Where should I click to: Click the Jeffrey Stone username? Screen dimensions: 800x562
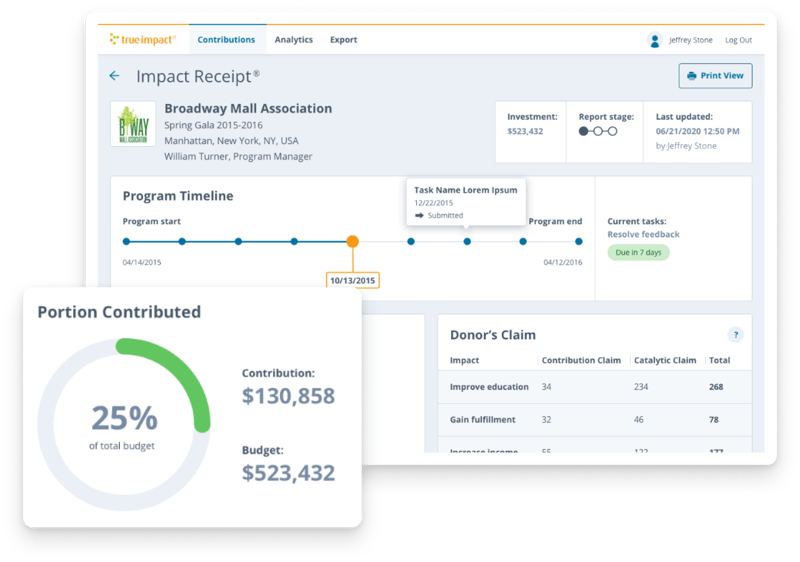click(x=690, y=40)
